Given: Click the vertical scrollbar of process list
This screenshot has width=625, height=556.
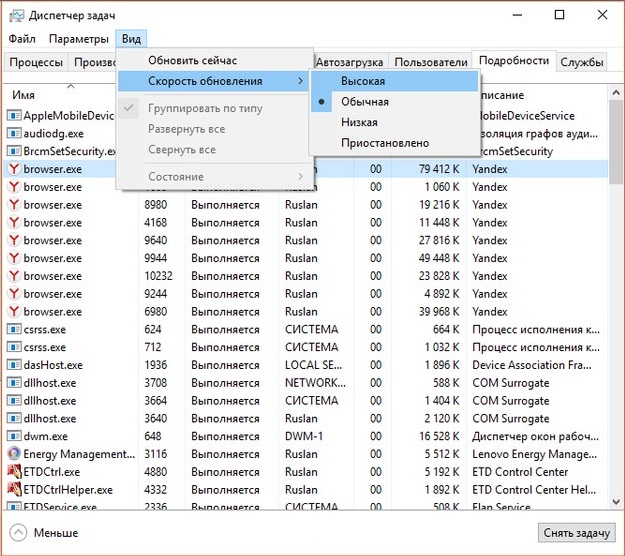Looking at the screenshot, I should click(x=616, y=300).
